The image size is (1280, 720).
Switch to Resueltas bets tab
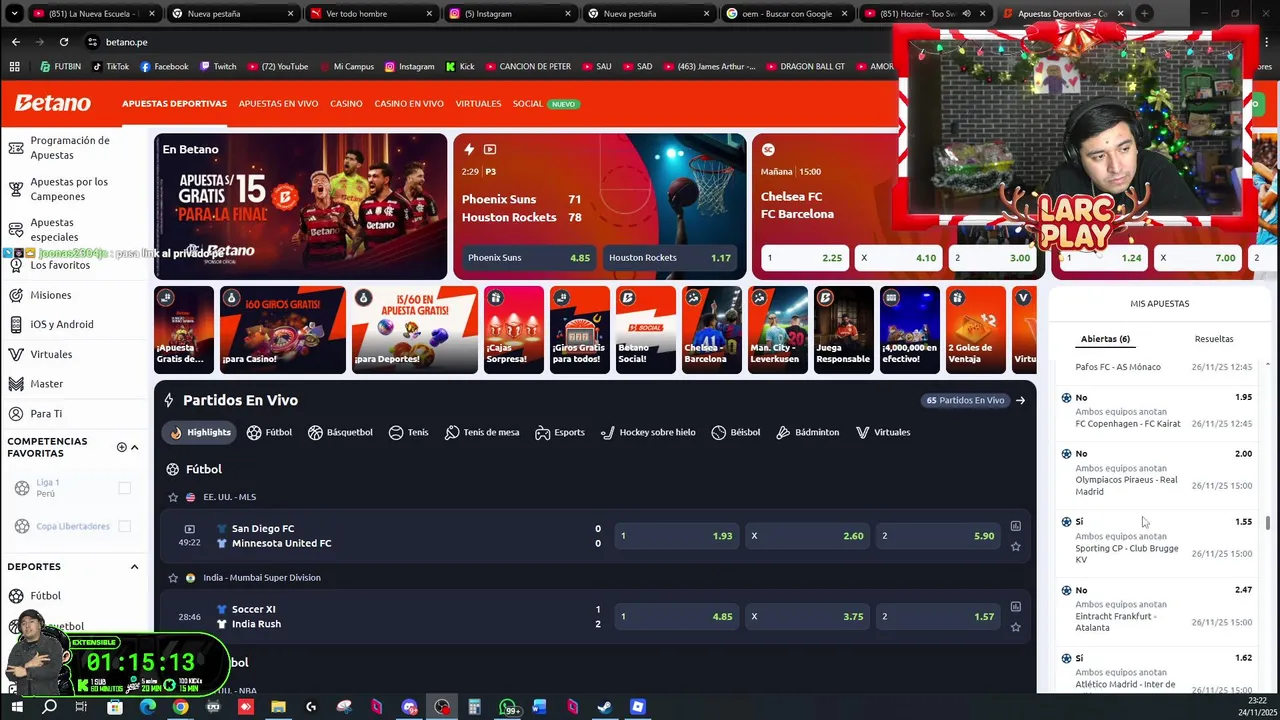(x=1214, y=339)
